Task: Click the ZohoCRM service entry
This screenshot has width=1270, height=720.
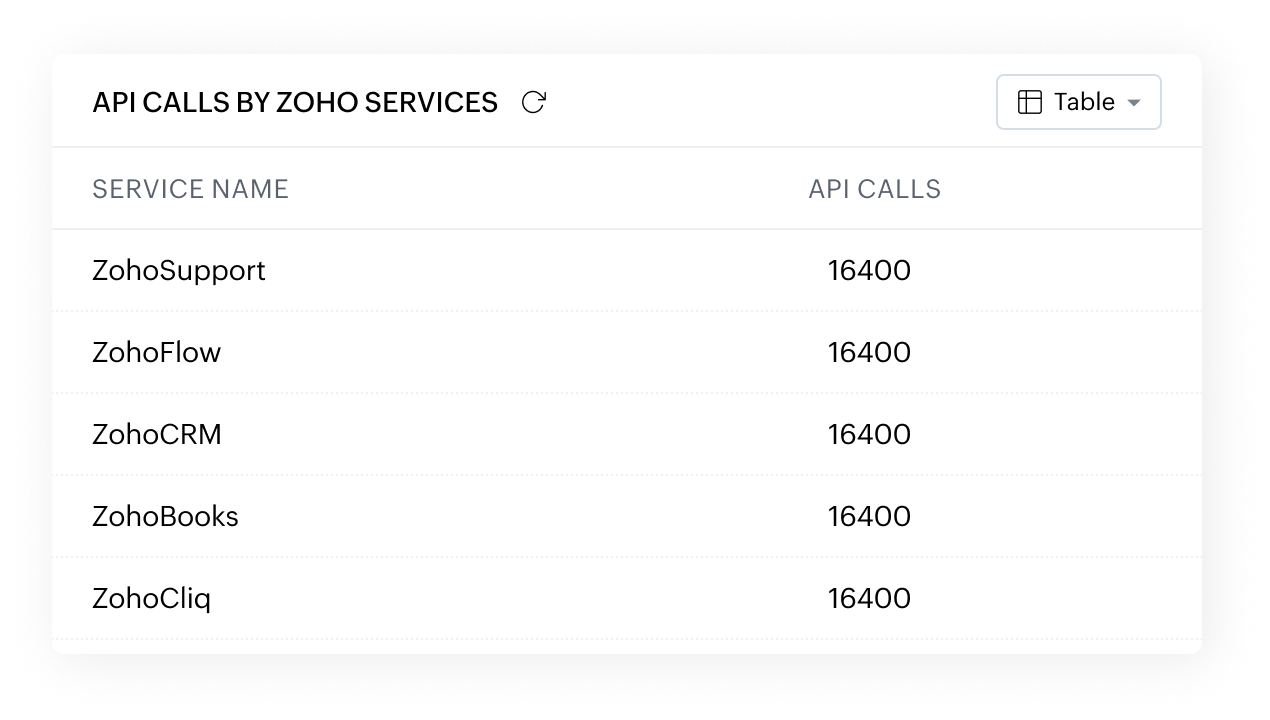Action: tap(157, 434)
